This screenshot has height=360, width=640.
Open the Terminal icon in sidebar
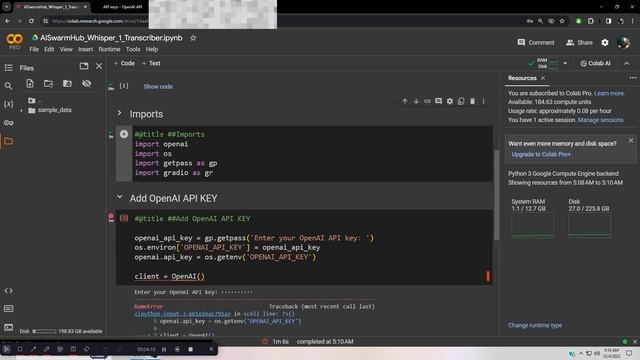[x=8, y=327]
